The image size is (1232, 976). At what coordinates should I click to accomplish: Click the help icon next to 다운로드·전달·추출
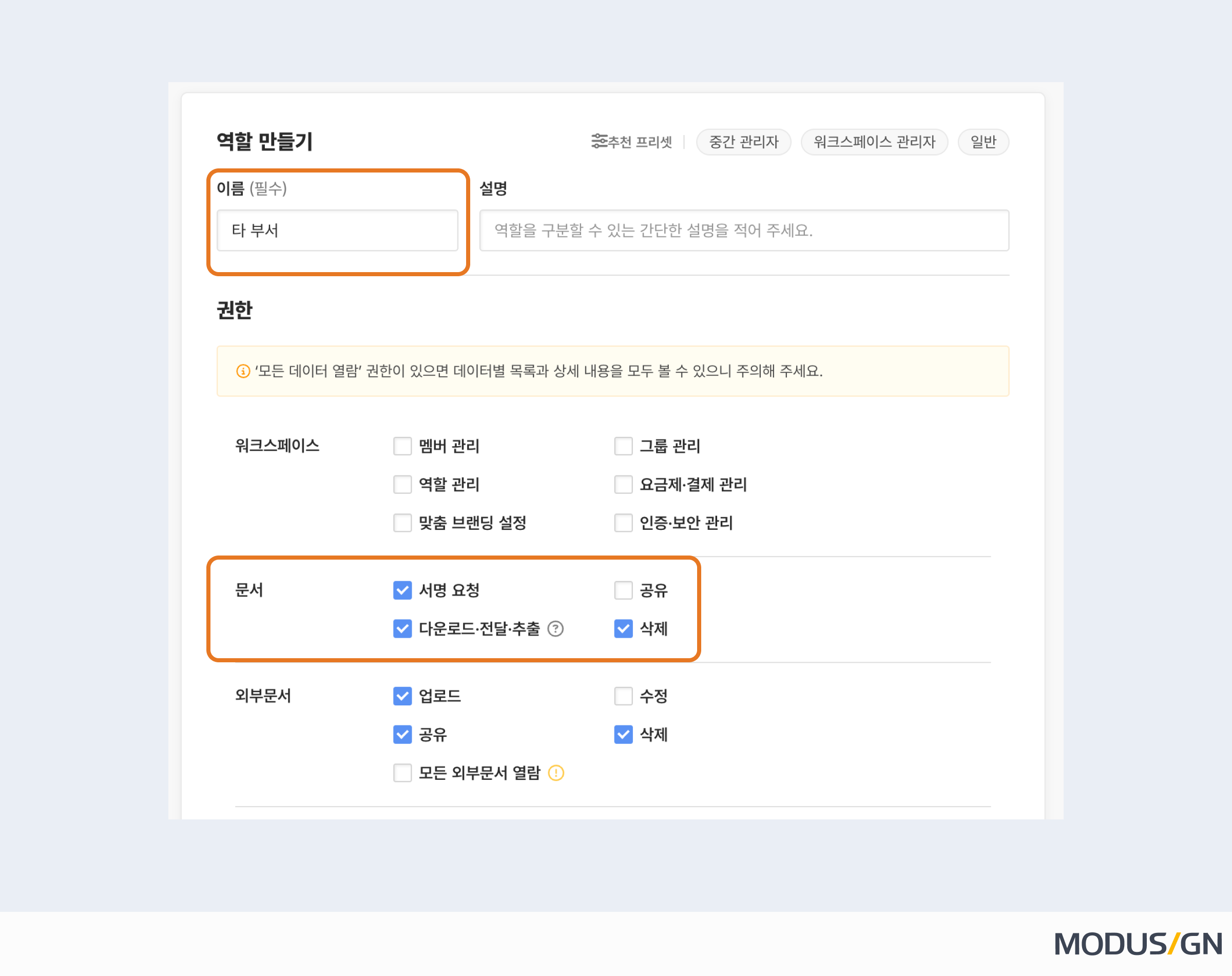coord(555,628)
